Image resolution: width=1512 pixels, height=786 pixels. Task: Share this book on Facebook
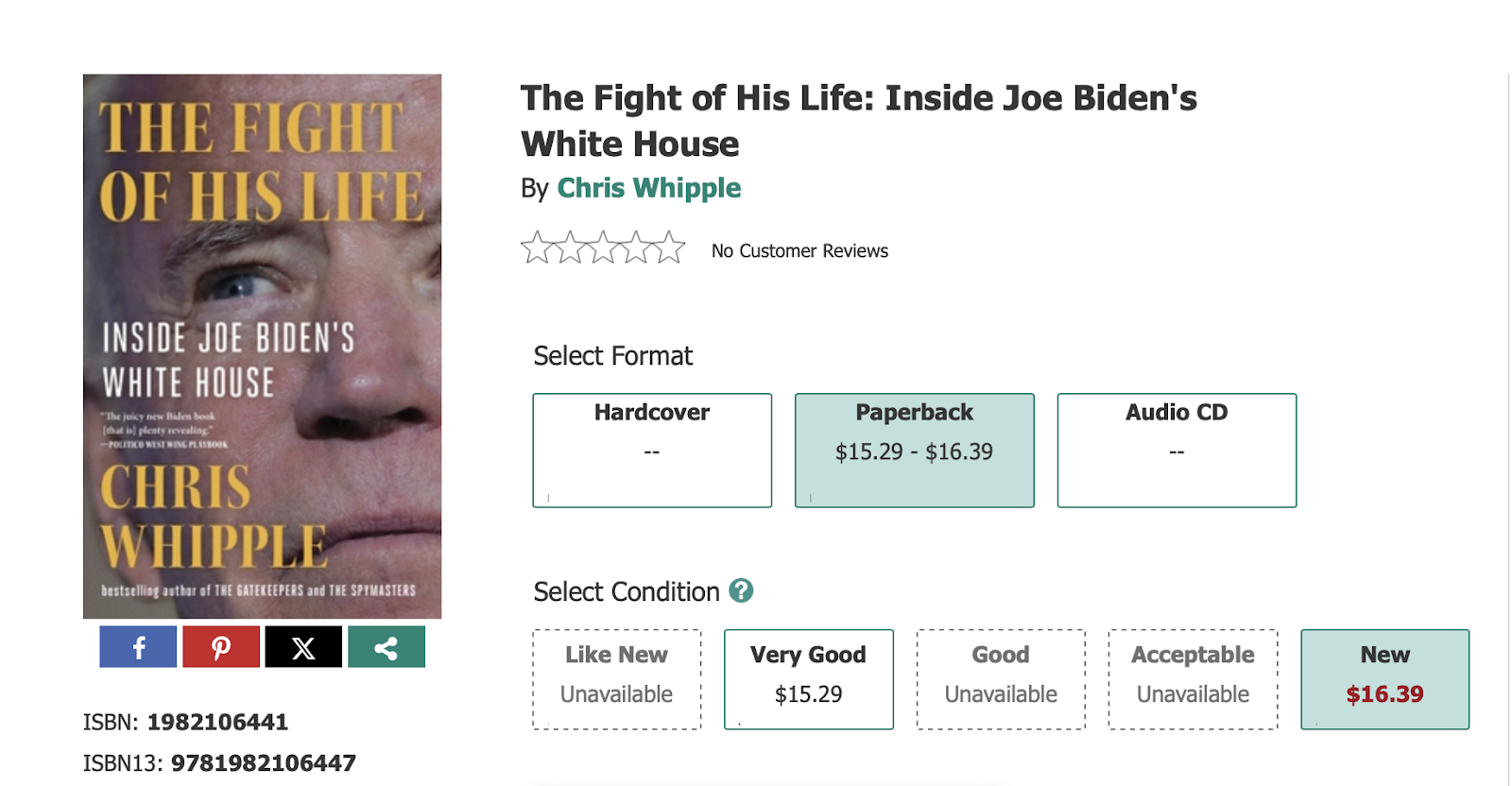[138, 647]
